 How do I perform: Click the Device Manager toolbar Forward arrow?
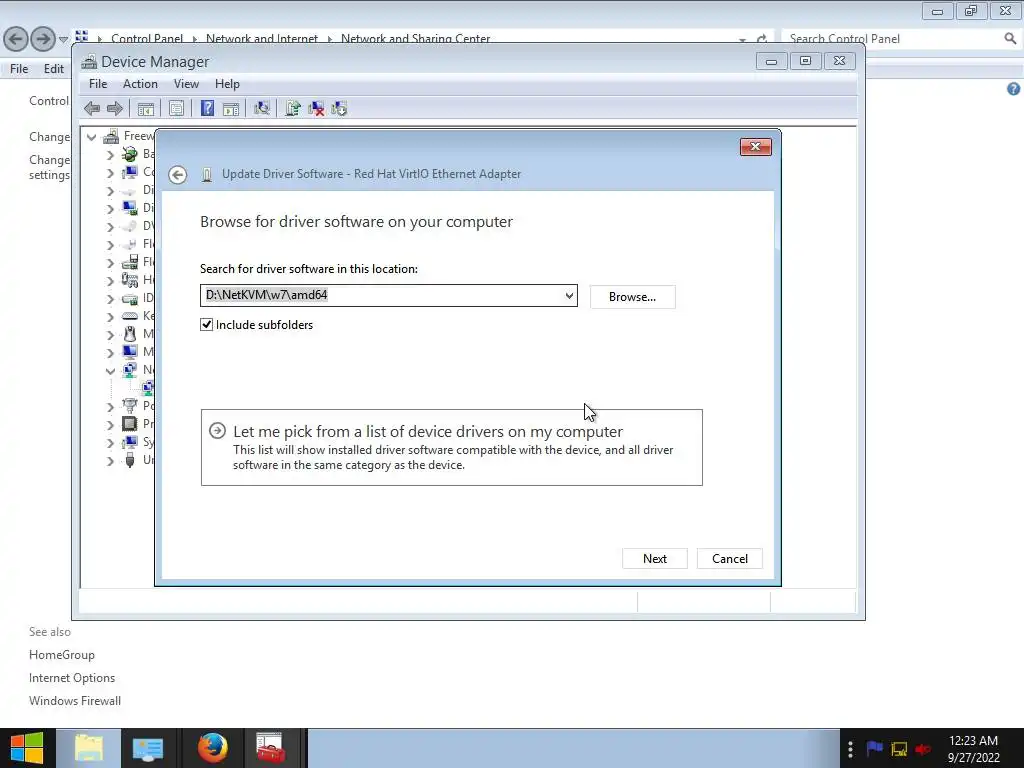(114, 108)
